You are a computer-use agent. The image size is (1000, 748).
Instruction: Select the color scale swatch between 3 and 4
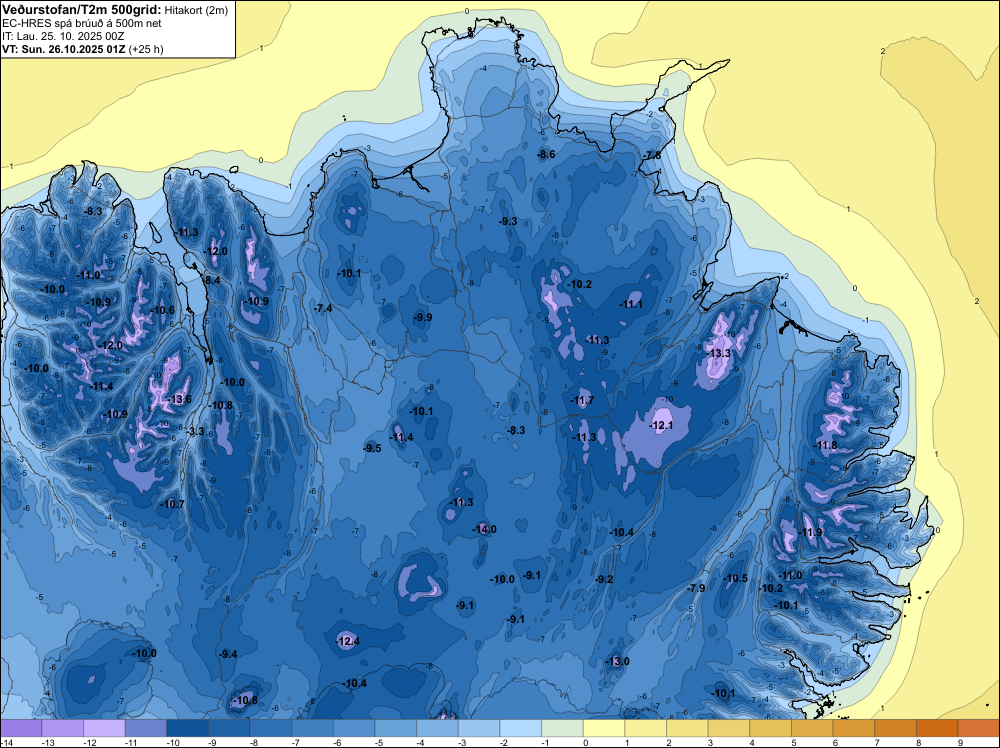(x=729, y=728)
